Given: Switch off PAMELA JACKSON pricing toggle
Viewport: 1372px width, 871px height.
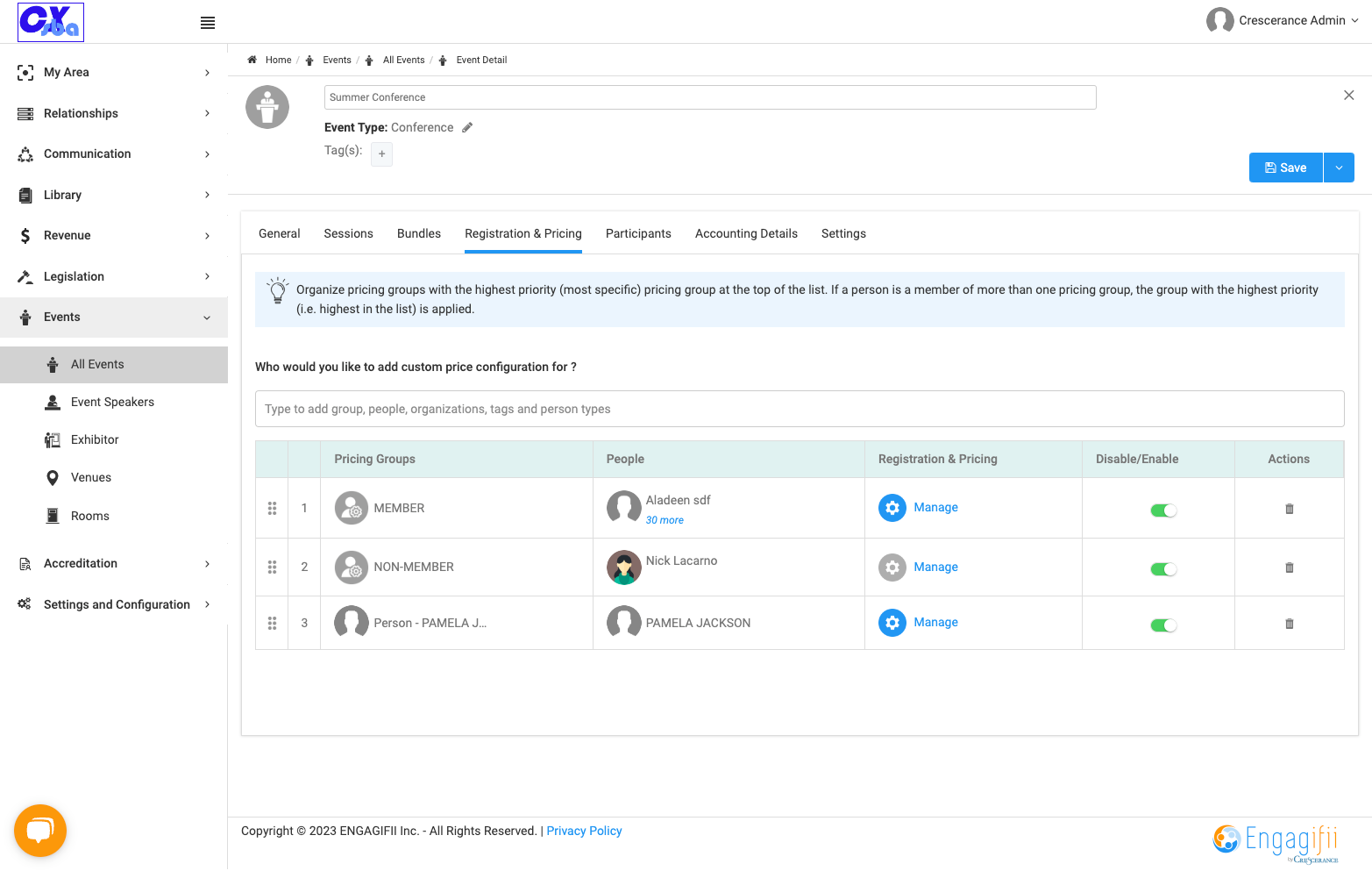Looking at the screenshot, I should pyautogui.click(x=1163, y=625).
